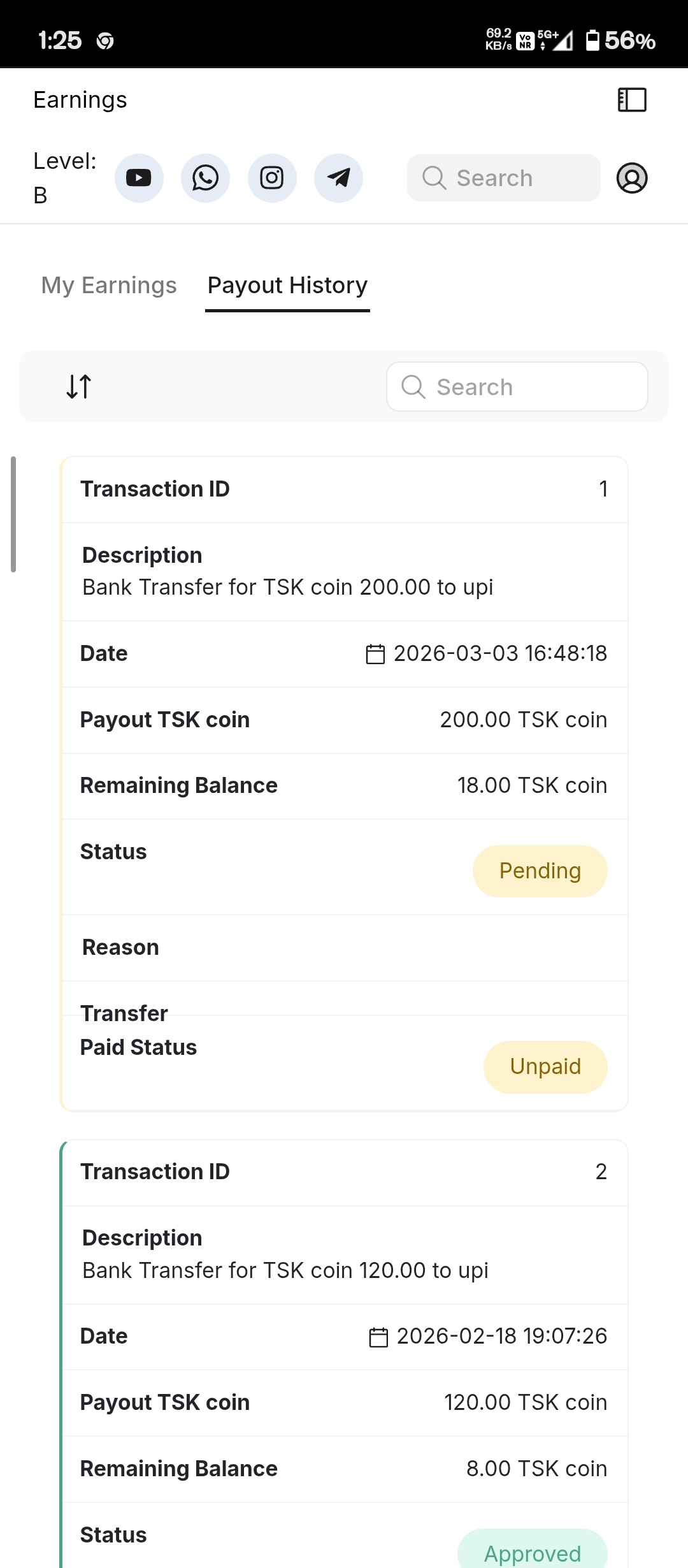Toggle the sidebar panel icon
Screen dimensions: 688x1568
click(x=632, y=100)
